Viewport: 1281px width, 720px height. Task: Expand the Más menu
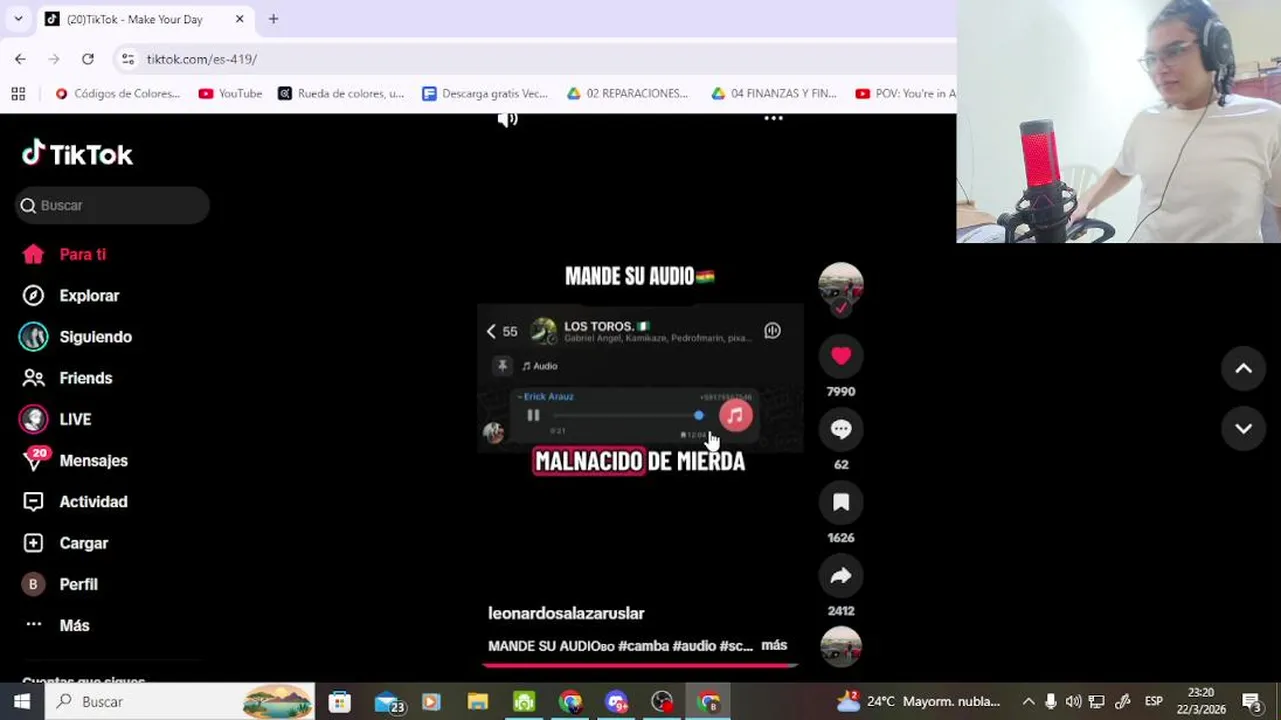point(56,625)
